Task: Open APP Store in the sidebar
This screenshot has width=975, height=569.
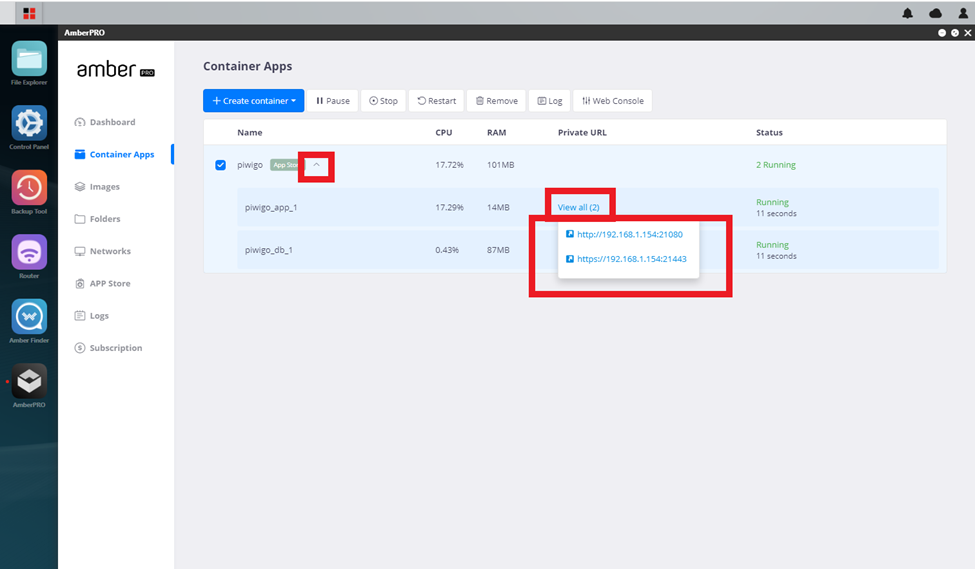Action: click(103, 284)
